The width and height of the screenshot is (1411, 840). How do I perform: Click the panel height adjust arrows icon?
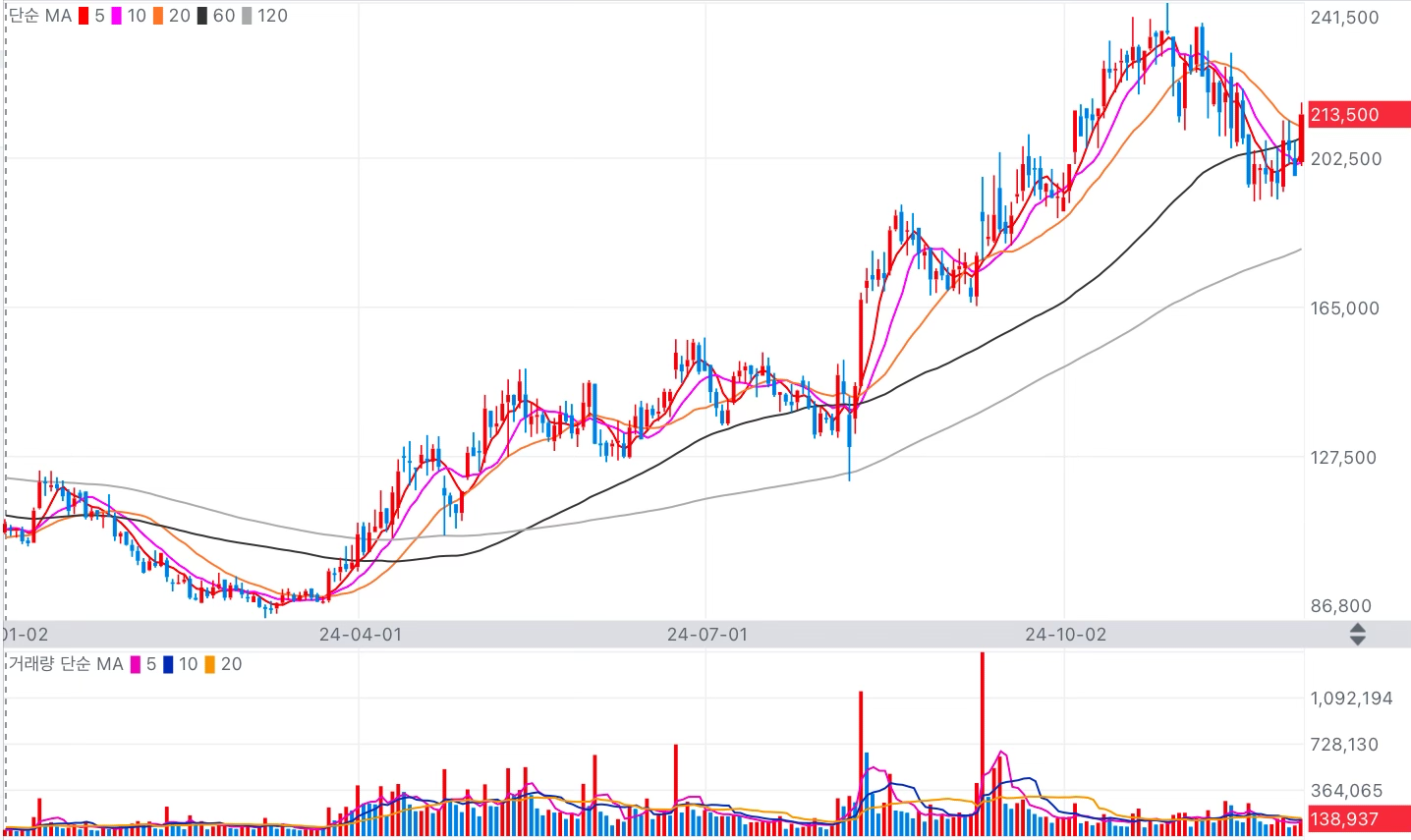[1357, 634]
